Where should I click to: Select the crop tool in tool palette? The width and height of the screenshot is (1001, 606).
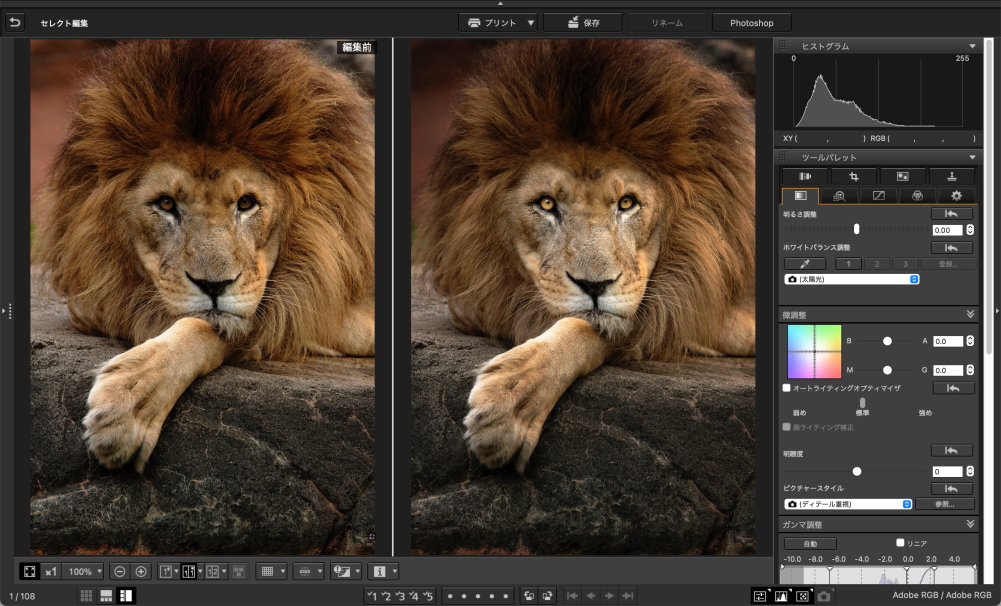tap(853, 176)
